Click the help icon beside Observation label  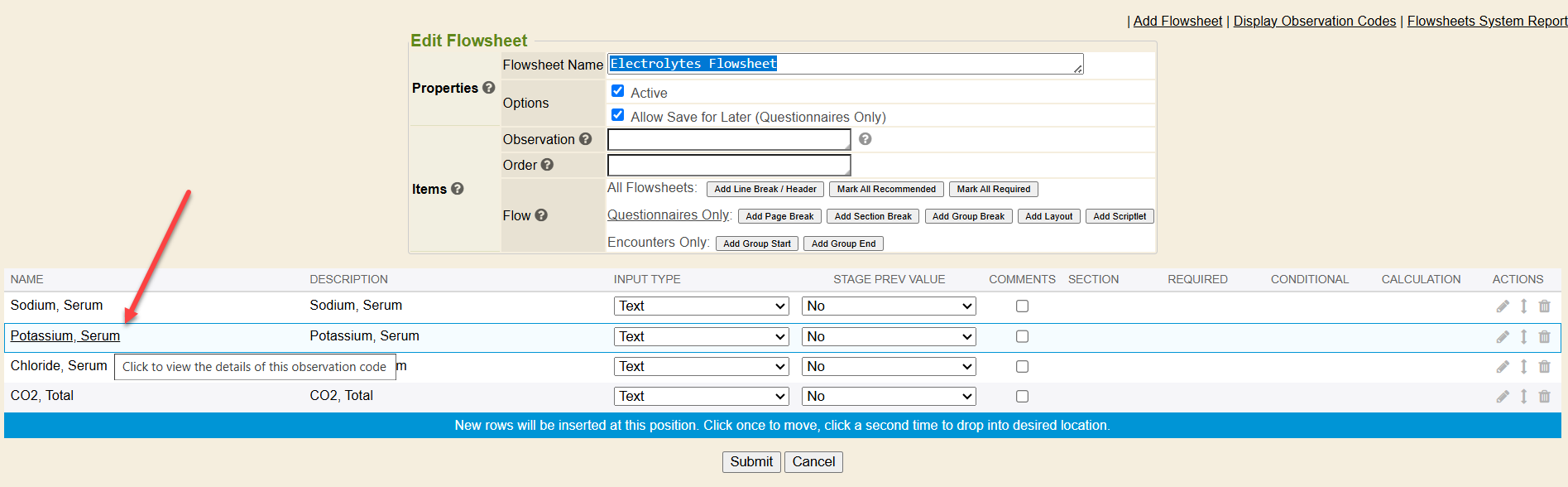(585, 139)
